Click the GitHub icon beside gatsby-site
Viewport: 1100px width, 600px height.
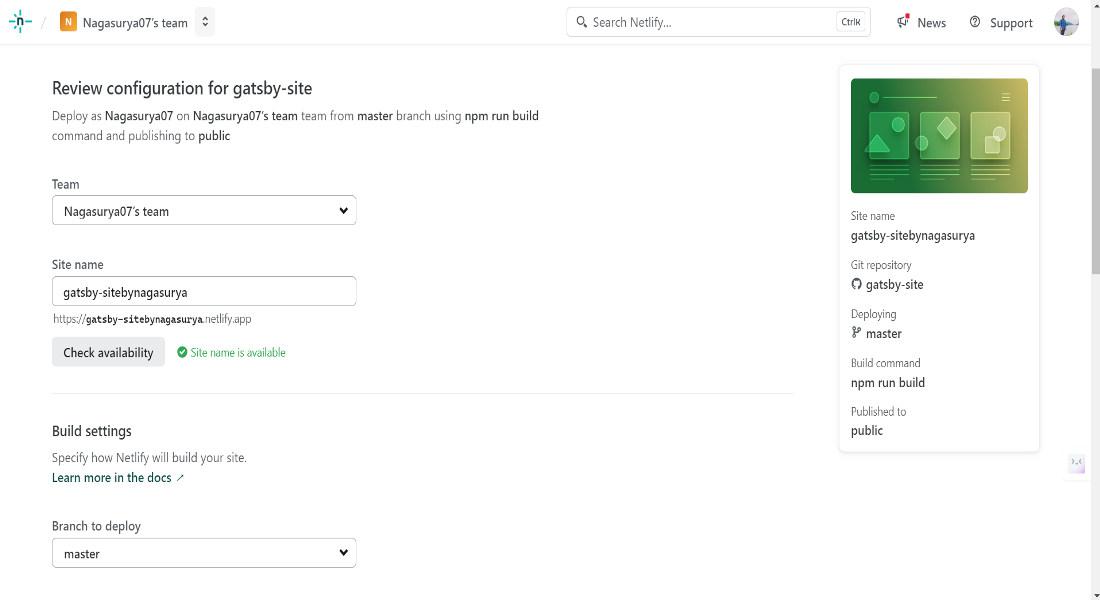point(857,284)
